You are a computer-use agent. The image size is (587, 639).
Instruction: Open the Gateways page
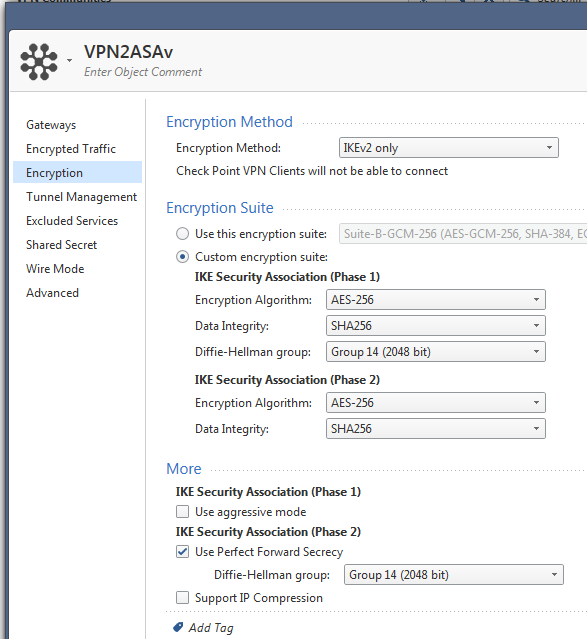click(51, 125)
